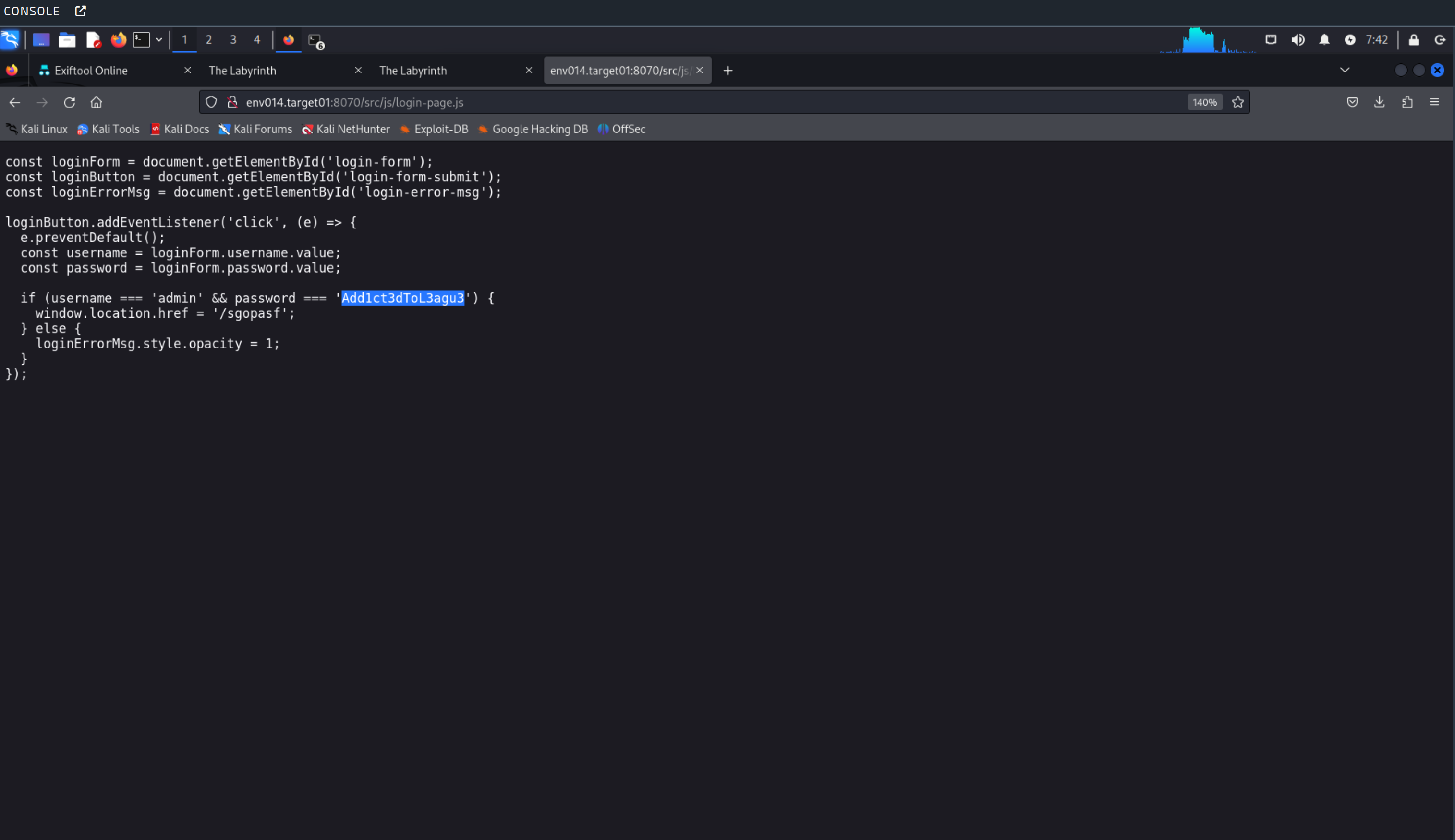Click the show desktop panel icon
Image resolution: width=1455 pixels, height=840 pixels.
[x=41, y=40]
